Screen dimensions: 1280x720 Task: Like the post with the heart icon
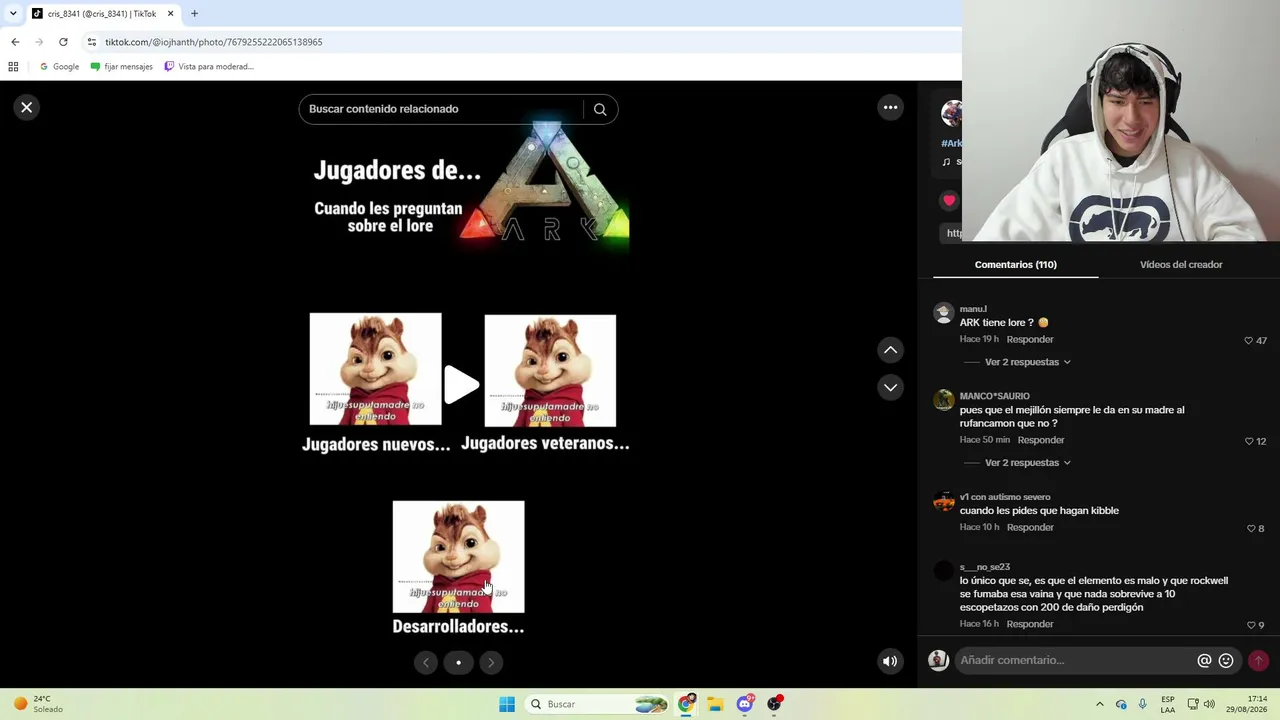(x=949, y=200)
